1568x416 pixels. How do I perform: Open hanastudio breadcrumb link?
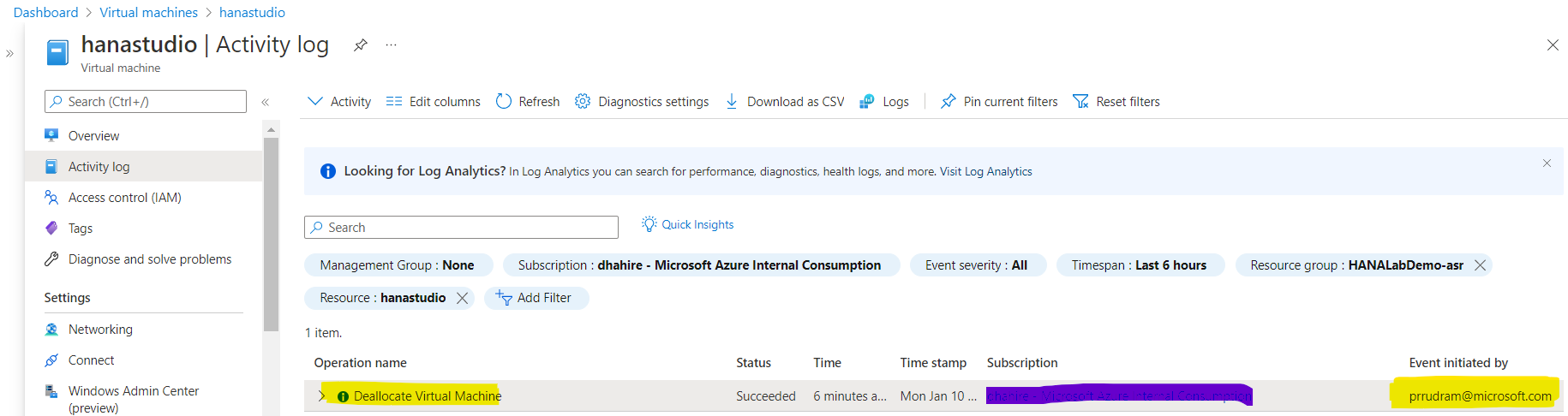tap(252, 13)
